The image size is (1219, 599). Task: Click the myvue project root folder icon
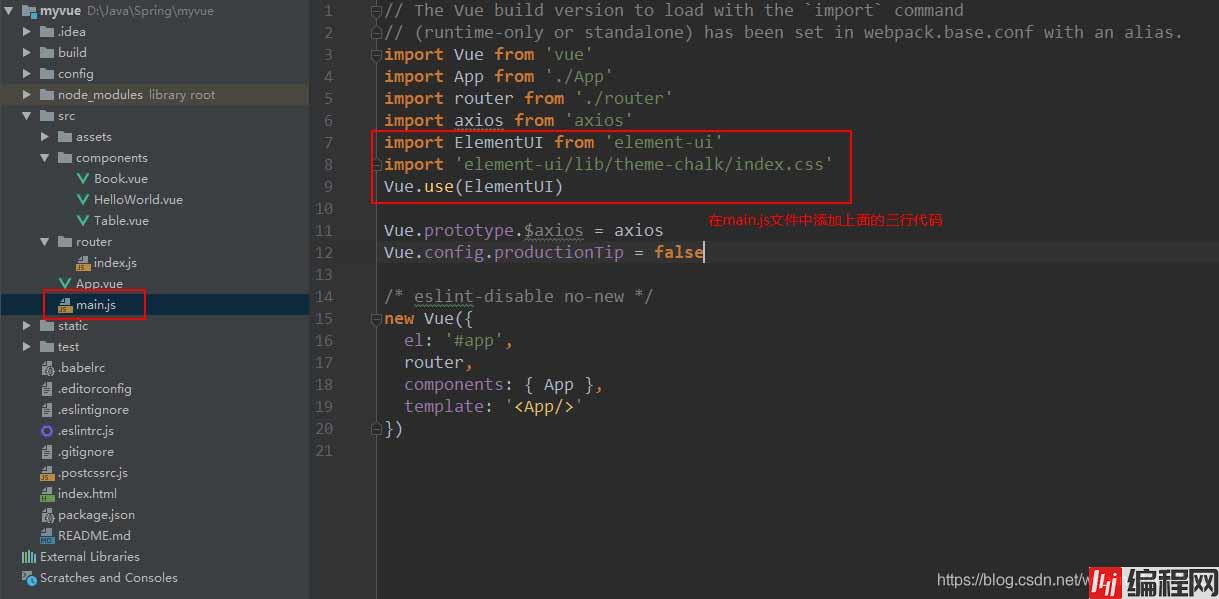coord(29,11)
